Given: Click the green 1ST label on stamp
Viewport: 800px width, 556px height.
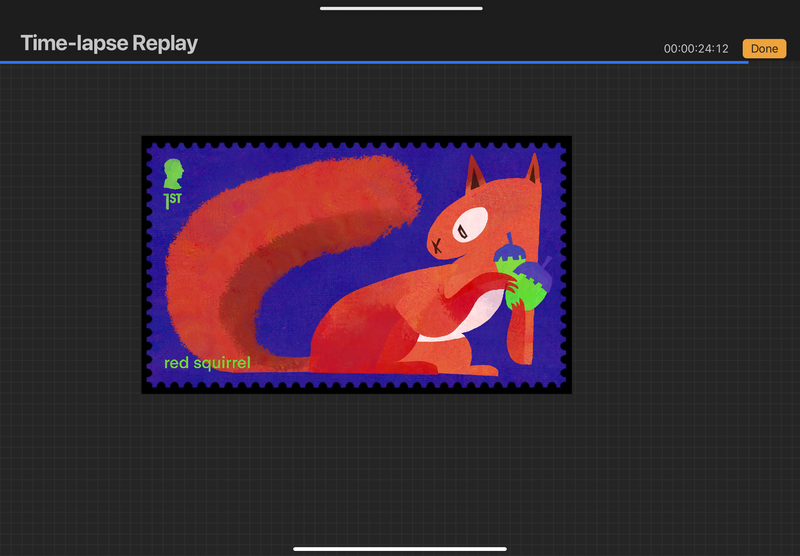Looking at the screenshot, I should coord(173,201).
